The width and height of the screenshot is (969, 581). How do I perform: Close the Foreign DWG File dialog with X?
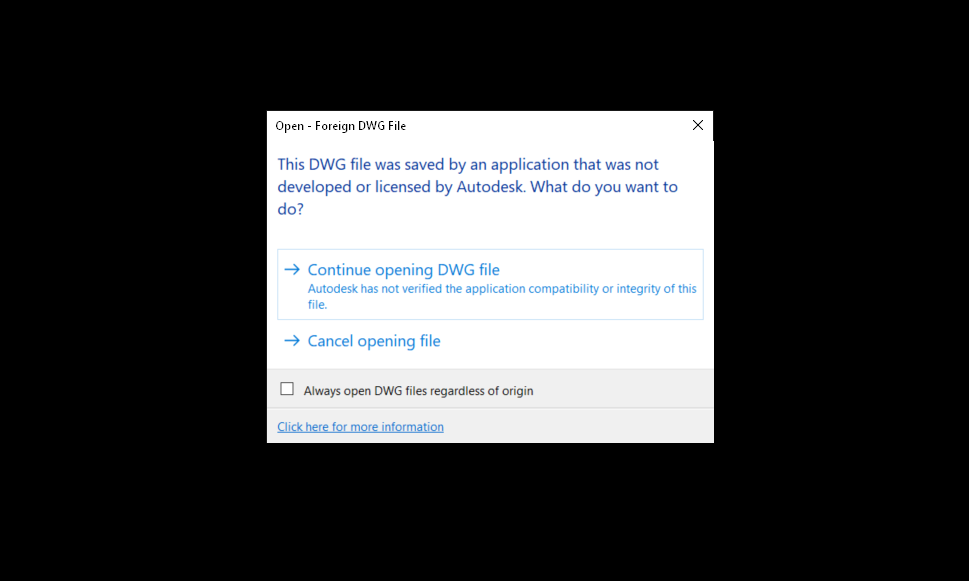(x=698, y=126)
